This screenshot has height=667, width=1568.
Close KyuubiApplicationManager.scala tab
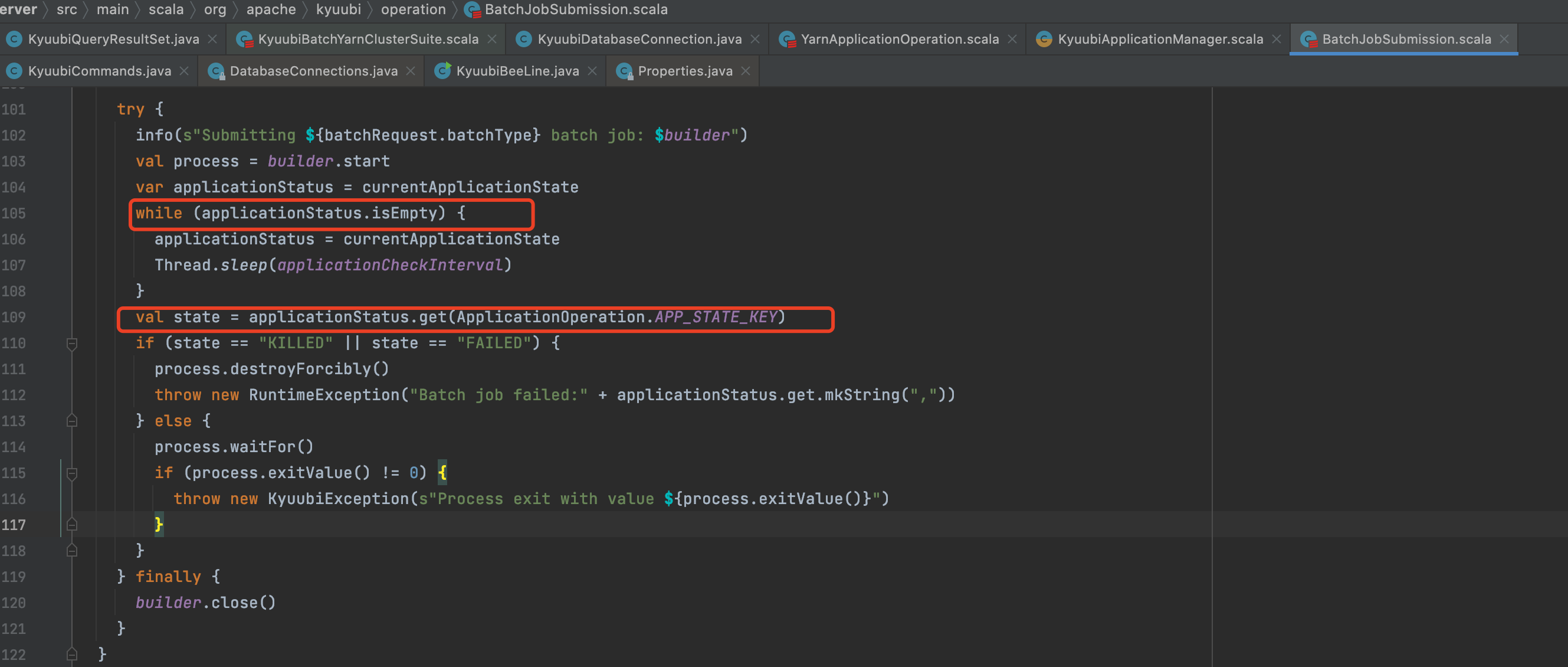1277,39
